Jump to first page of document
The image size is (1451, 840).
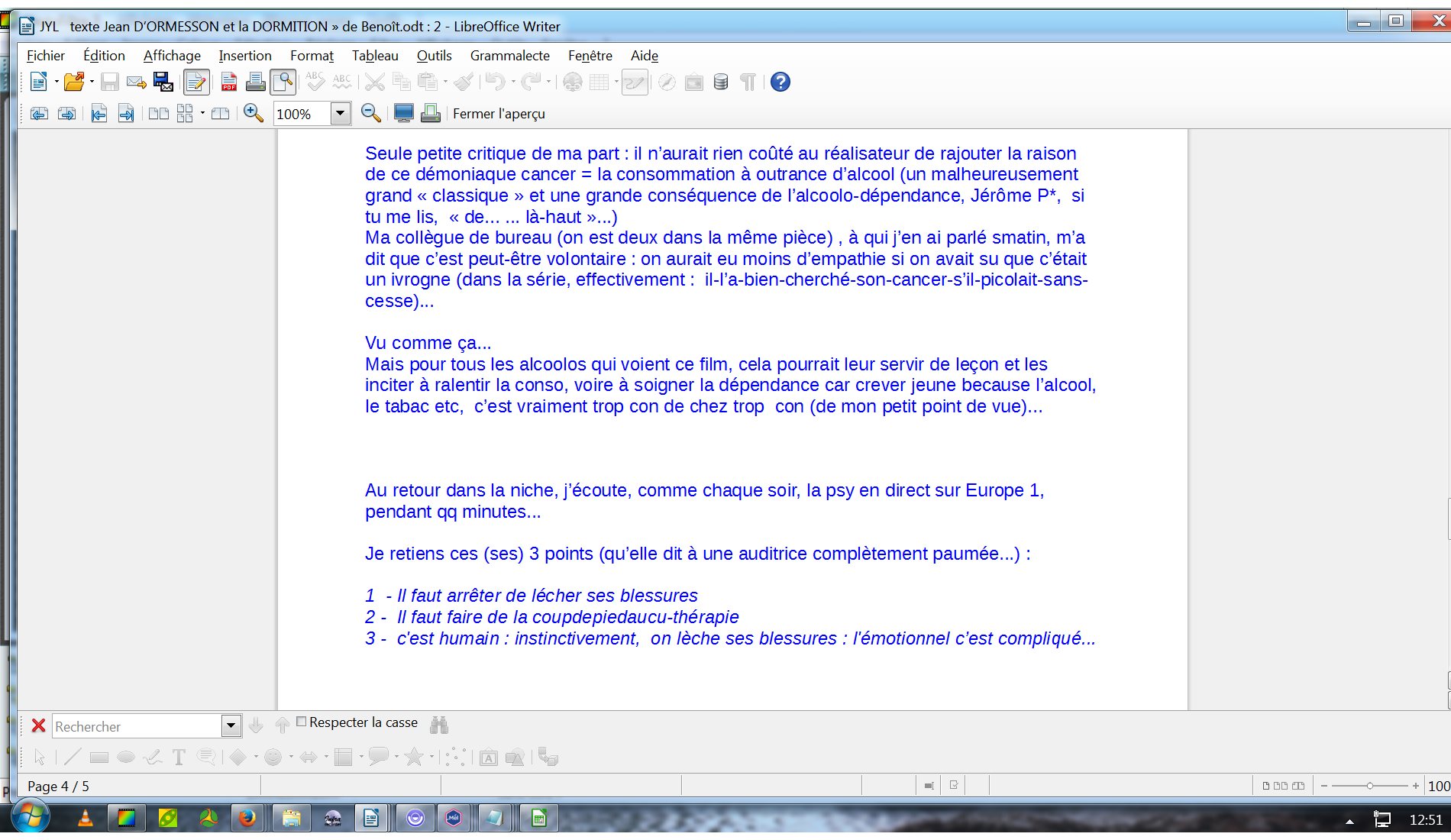tap(99, 114)
